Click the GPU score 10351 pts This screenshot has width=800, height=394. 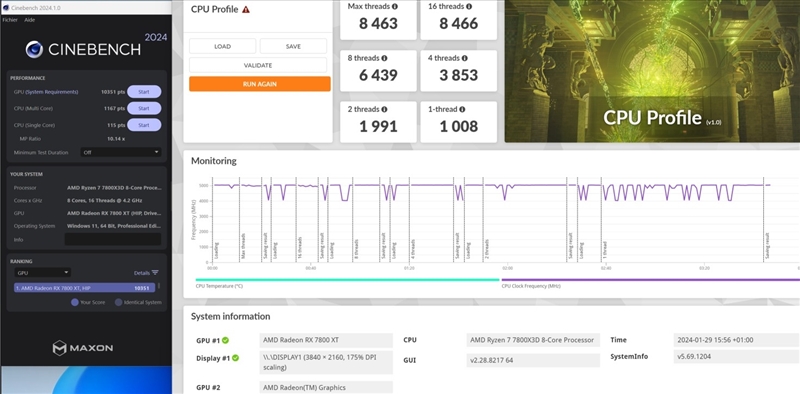point(113,92)
